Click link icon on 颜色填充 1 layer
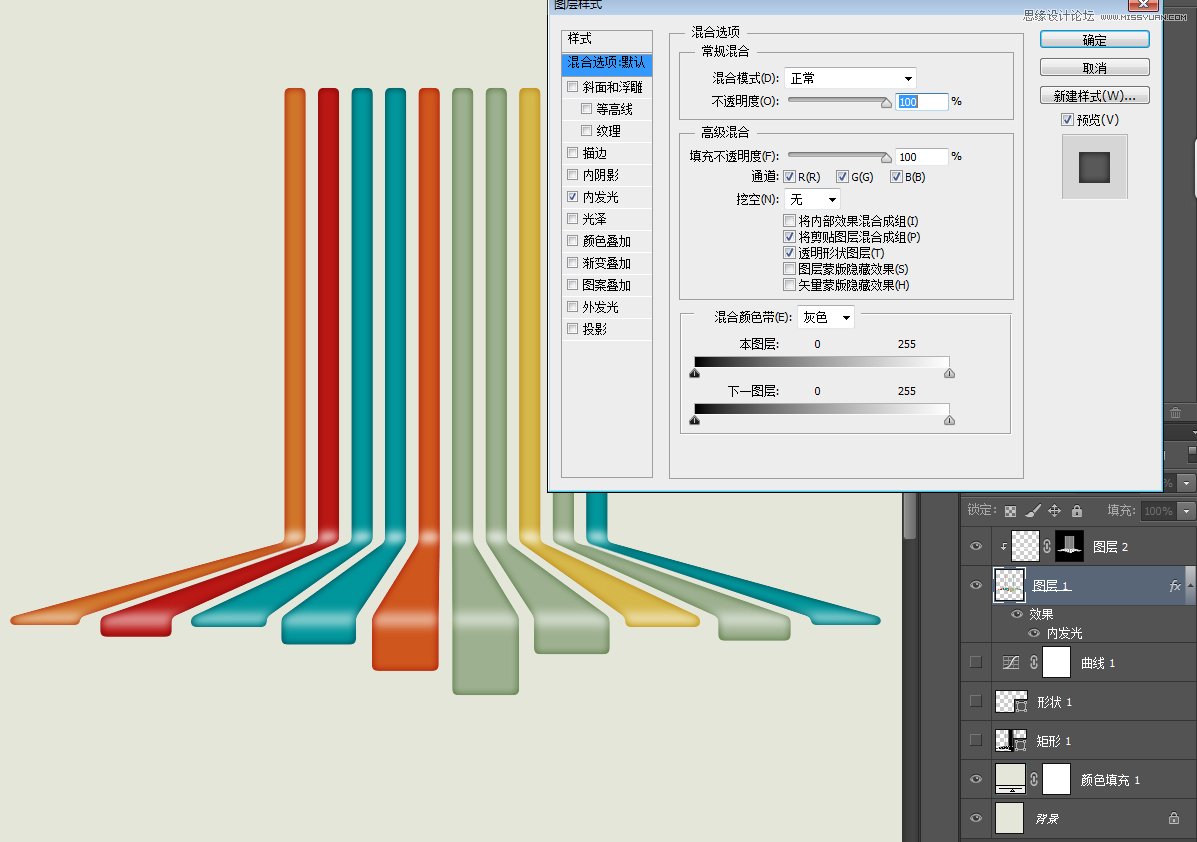 coord(1034,779)
